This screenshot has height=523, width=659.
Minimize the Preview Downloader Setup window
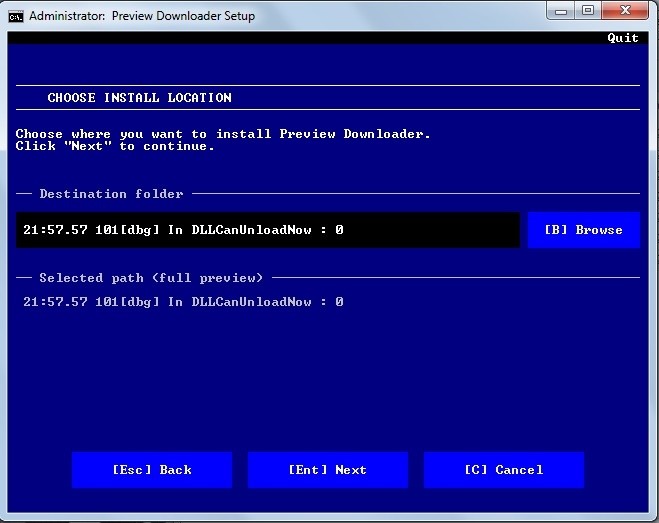click(561, 11)
